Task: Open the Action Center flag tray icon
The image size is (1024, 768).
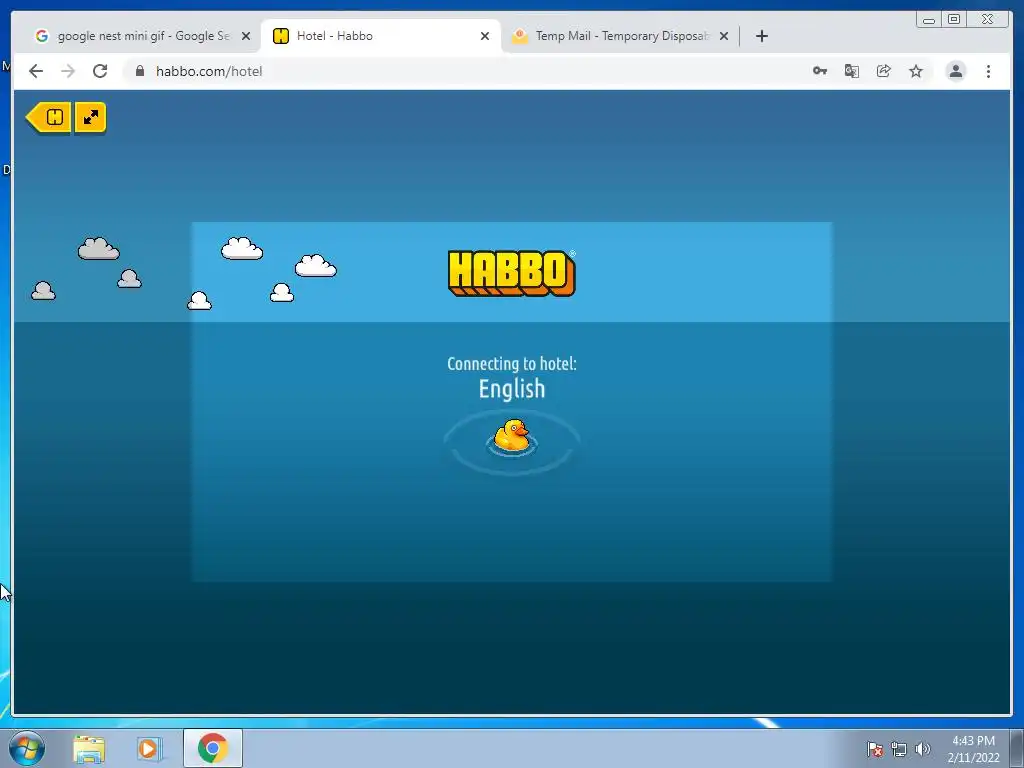Action: (874, 749)
